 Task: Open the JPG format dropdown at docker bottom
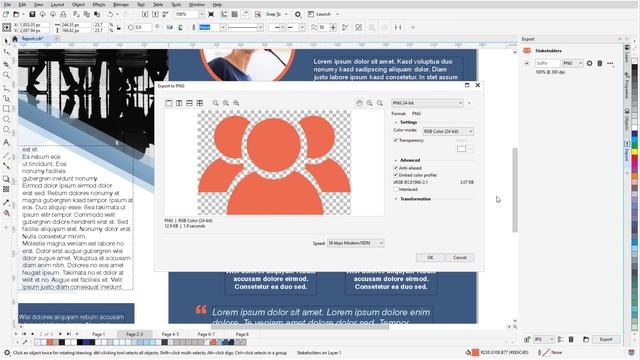pyautogui.click(x=544, y=339)
